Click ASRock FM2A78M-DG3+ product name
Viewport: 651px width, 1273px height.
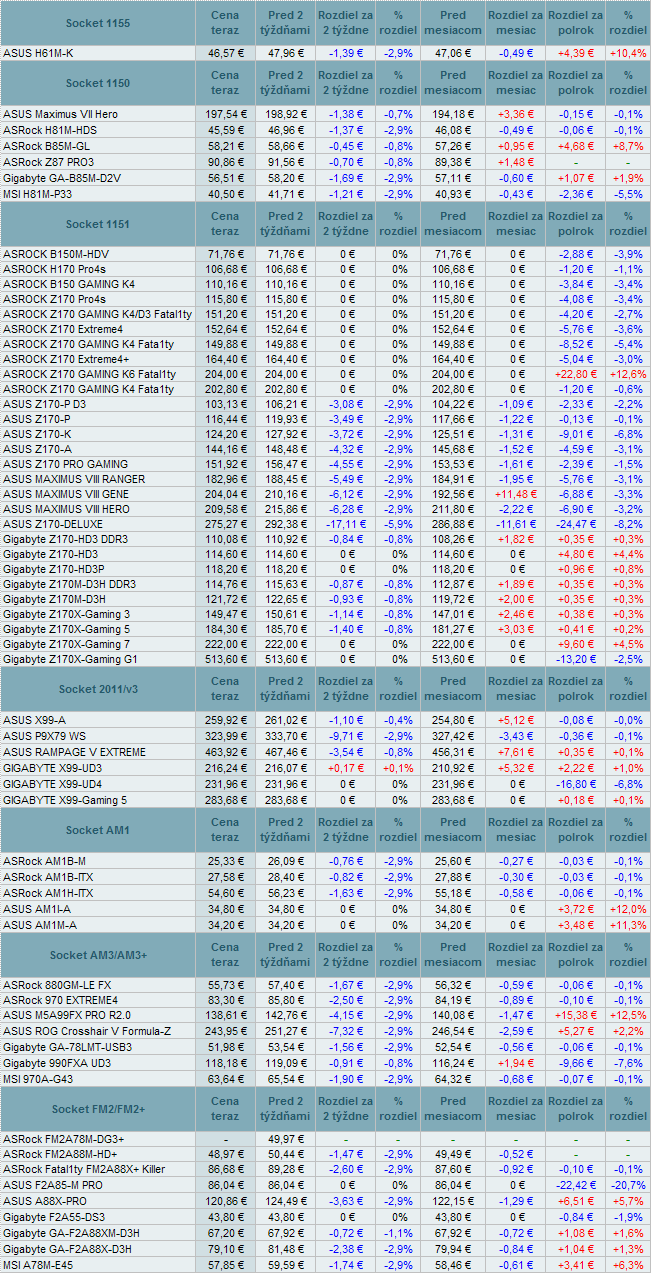click(x=63, y=1139)
